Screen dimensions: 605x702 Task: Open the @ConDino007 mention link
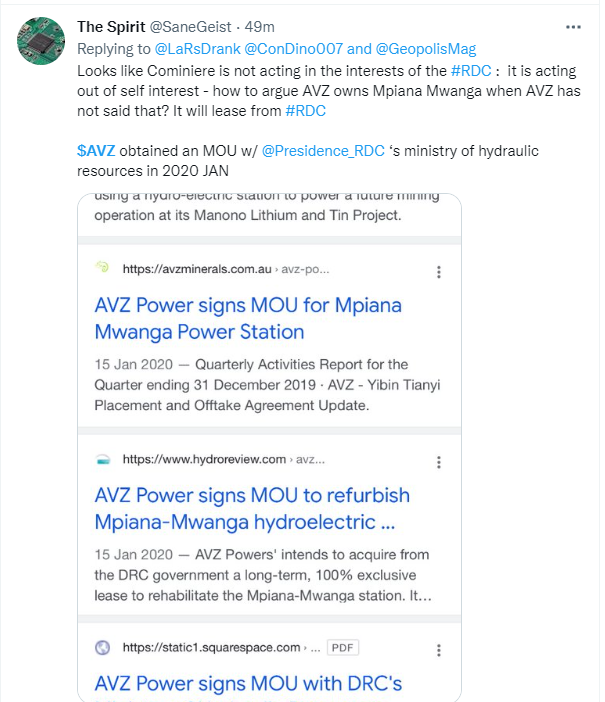294,49
